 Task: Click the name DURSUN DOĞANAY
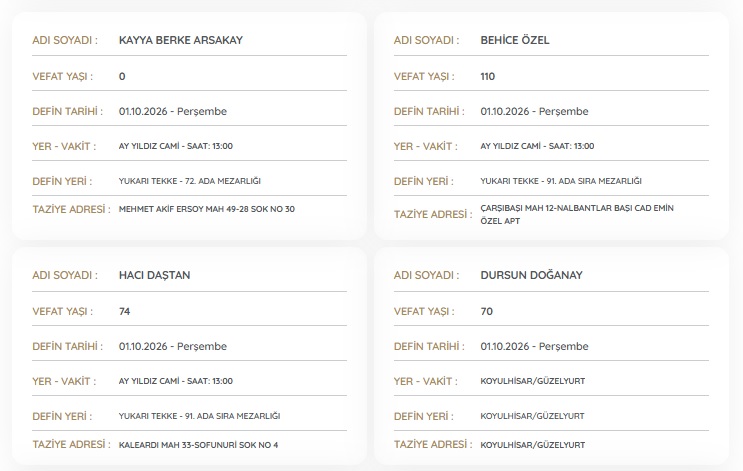531,275
